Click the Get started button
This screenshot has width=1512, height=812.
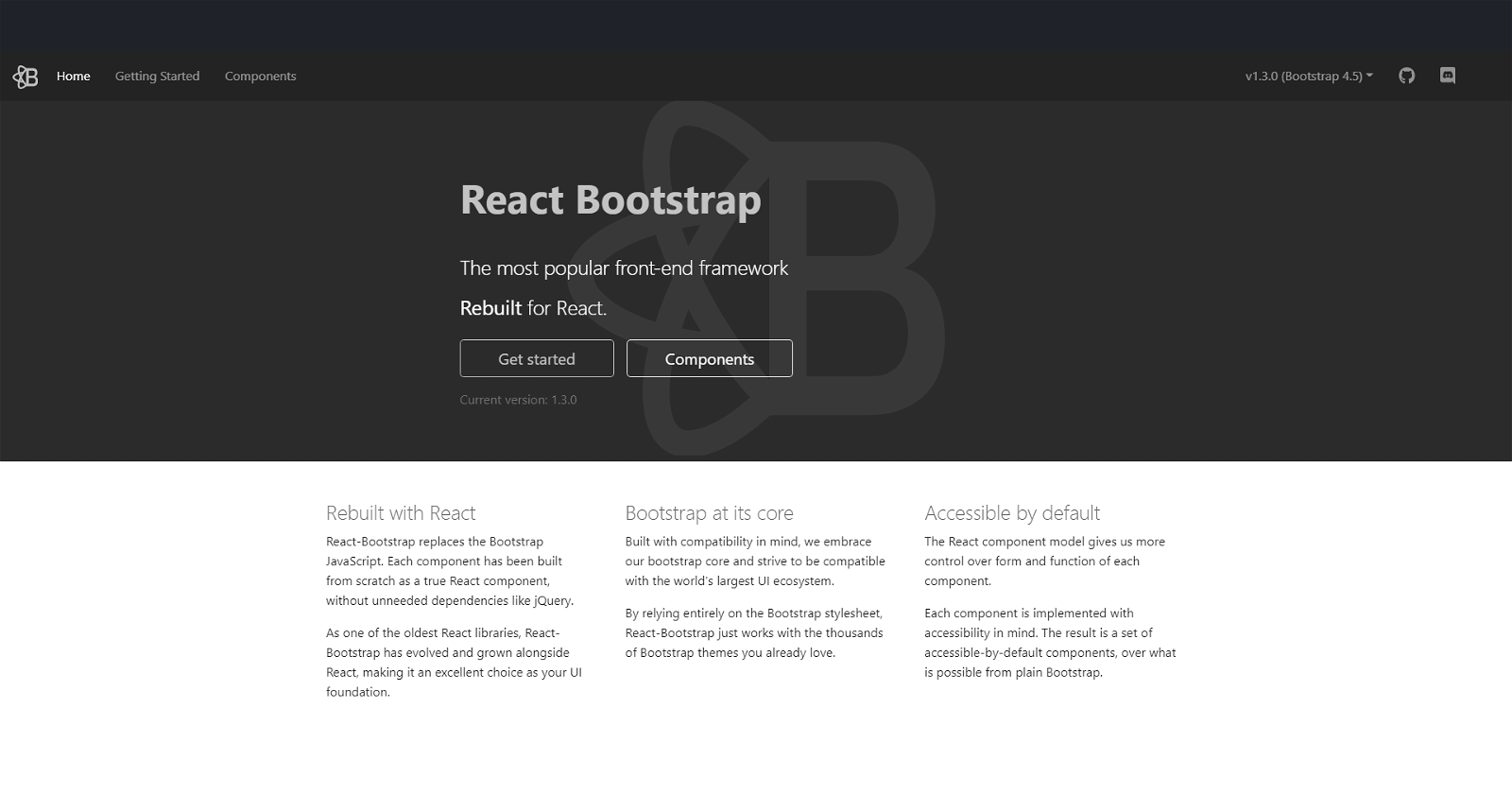pos(537,358)
